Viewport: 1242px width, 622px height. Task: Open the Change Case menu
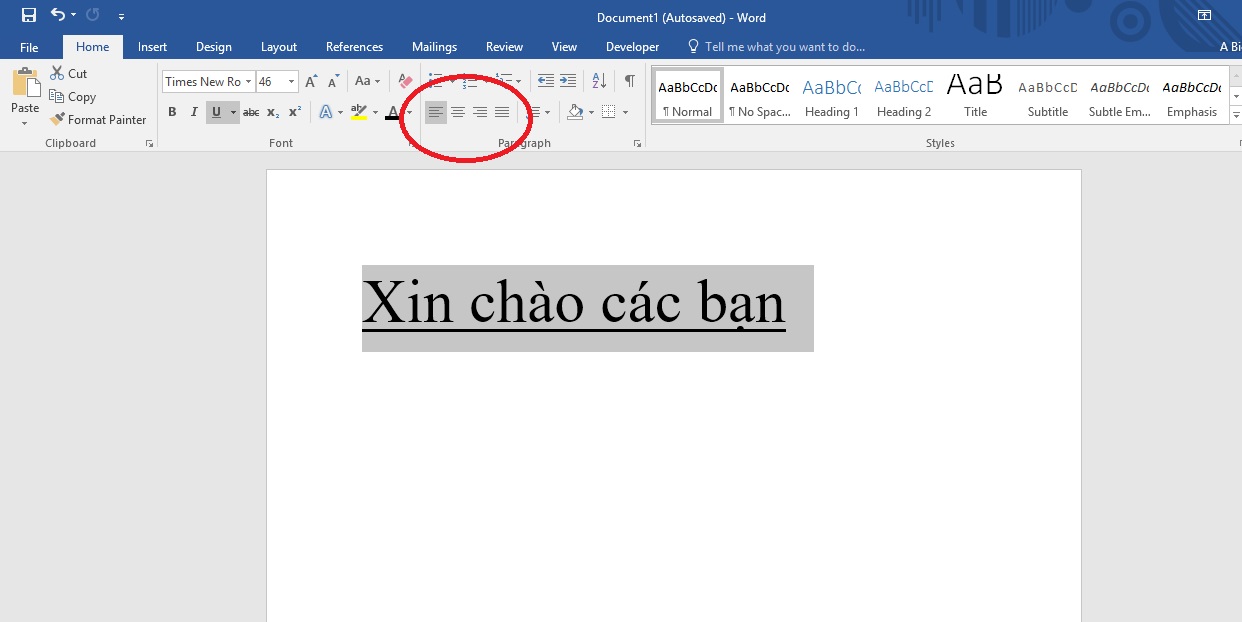[x=367, y=82]
